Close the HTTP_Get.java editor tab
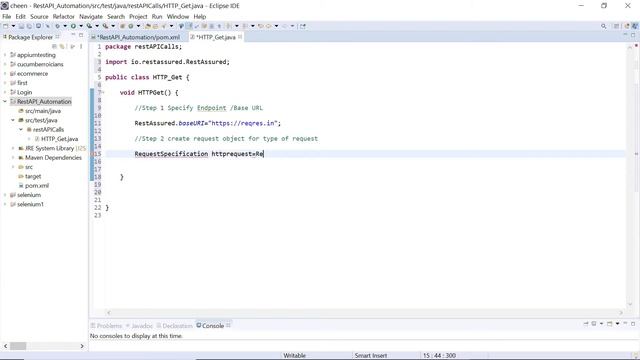The width and height of the screenshot is (640, 360). (x=240, y=37)
